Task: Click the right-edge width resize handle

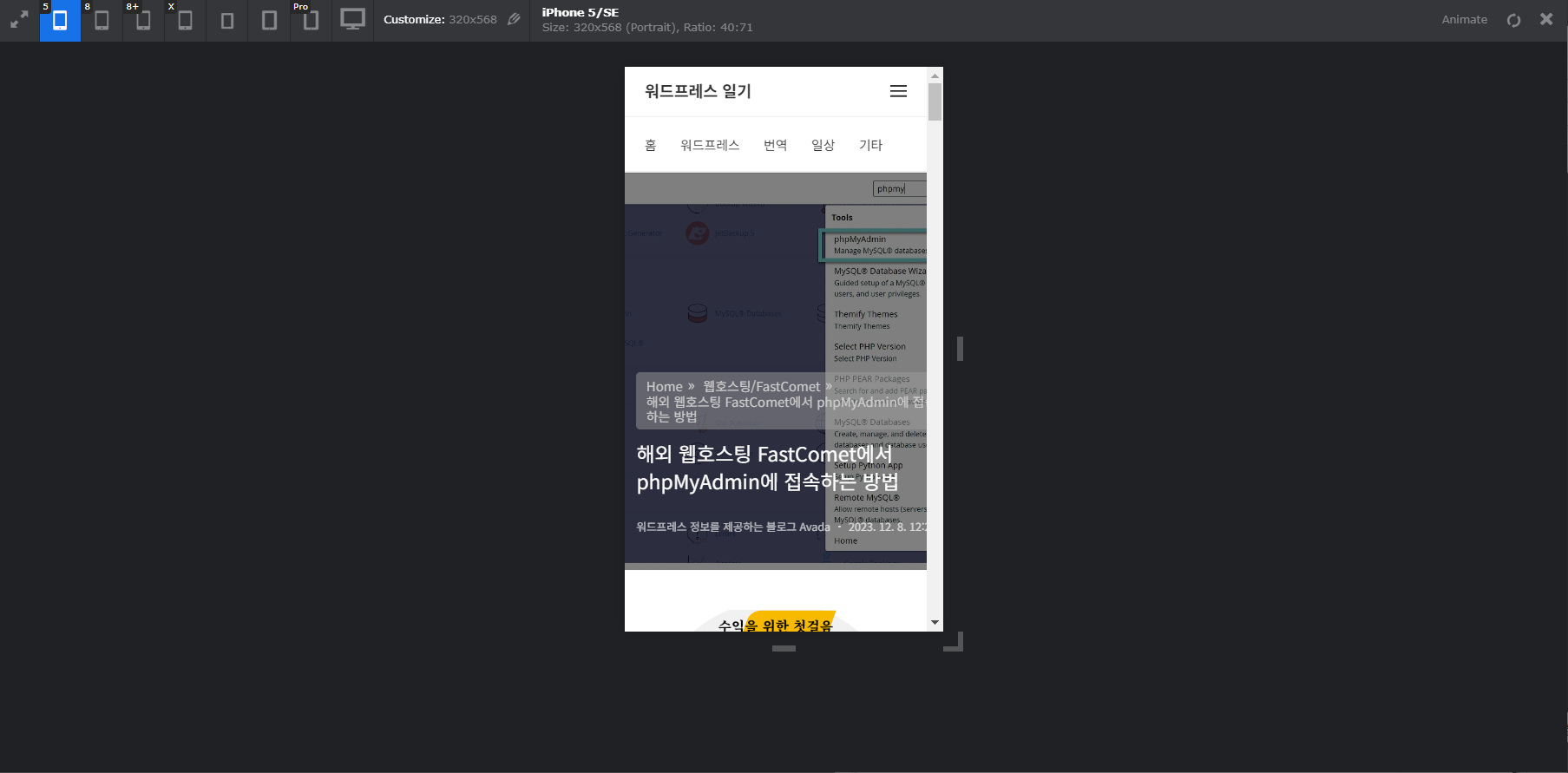Action: tap(960, 349)
